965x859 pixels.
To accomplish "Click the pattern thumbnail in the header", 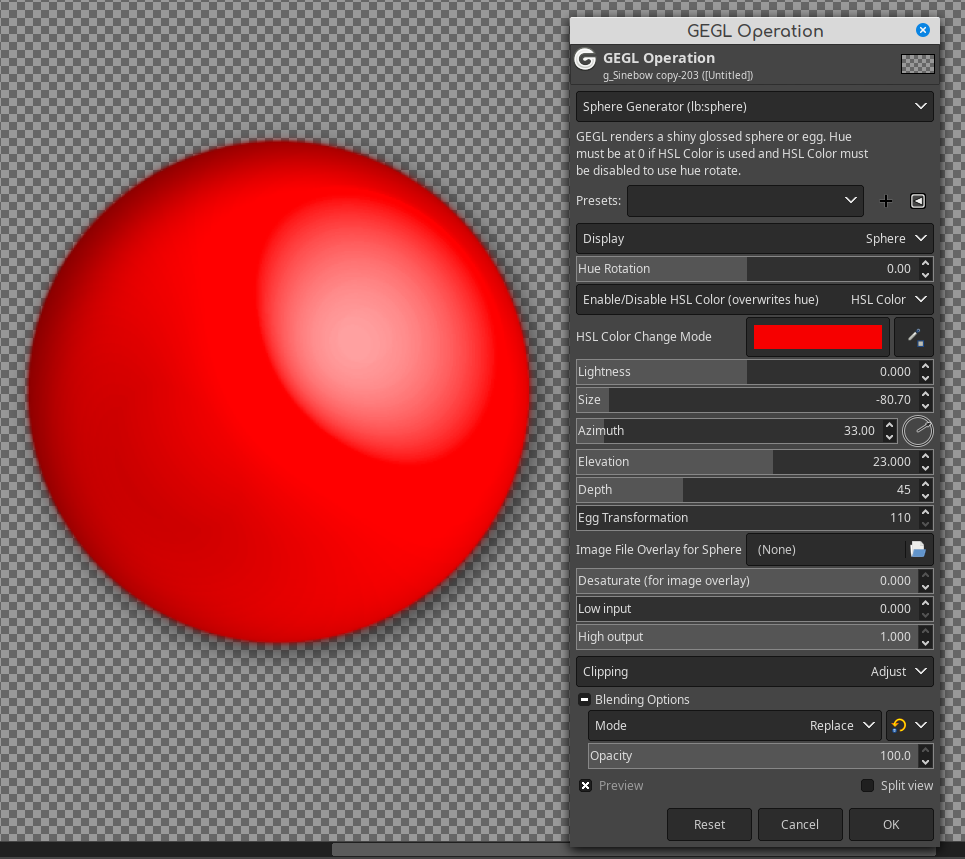I will tap(917, 63).
